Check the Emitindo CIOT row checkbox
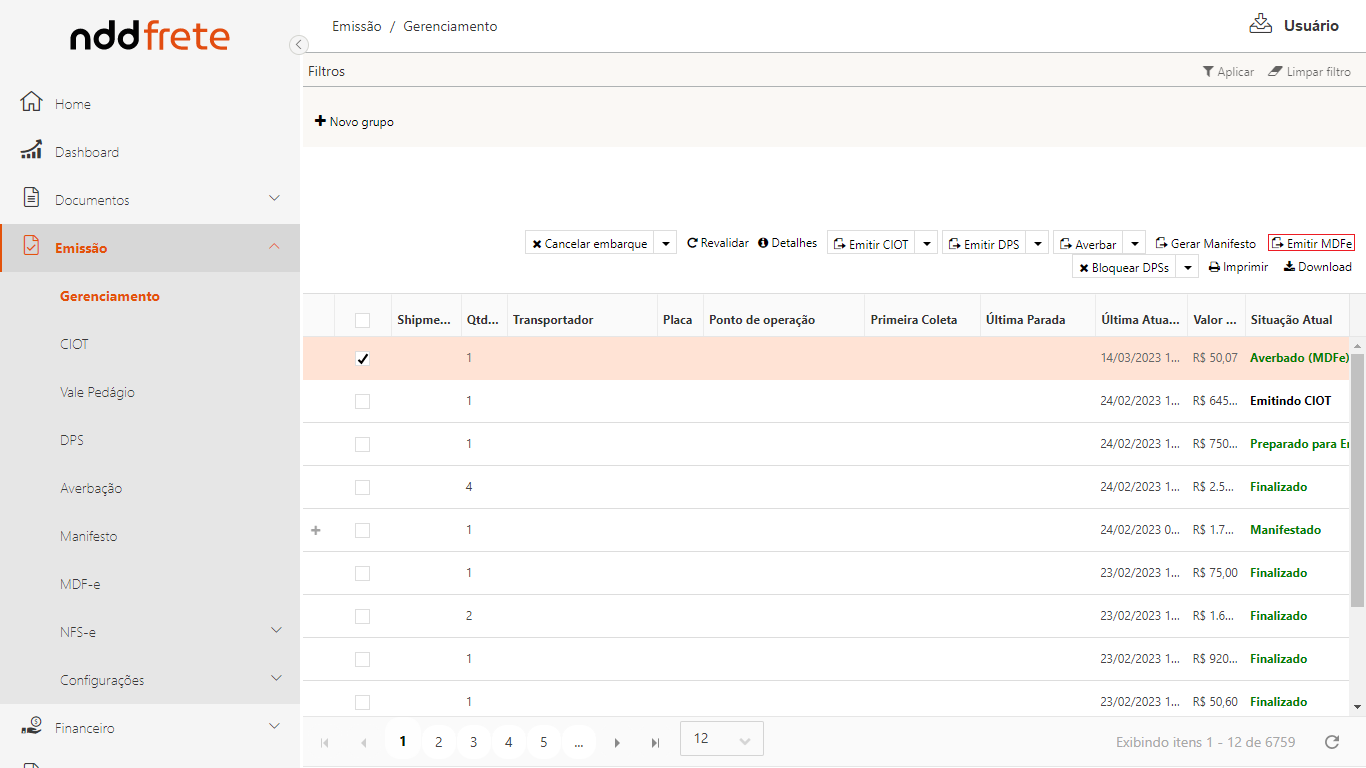This screenshot has width=1366, height=768. 362,401
